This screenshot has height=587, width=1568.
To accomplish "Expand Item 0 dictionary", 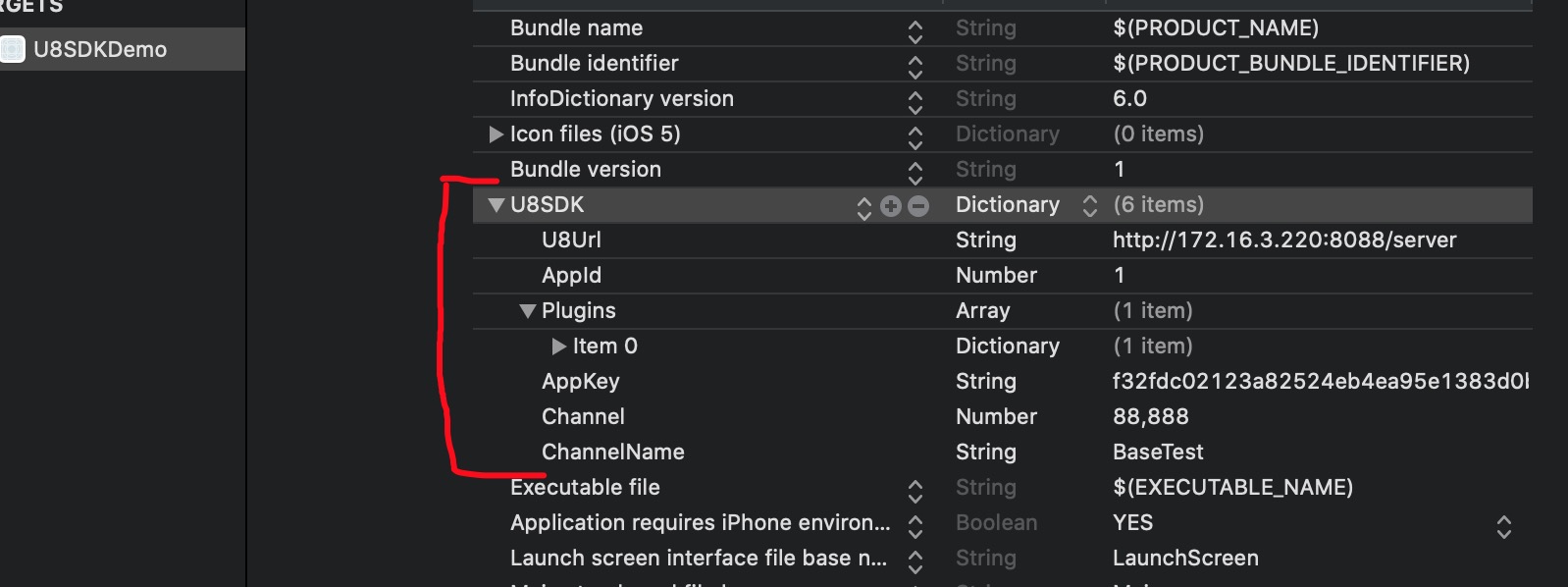I will click(559, 347).
